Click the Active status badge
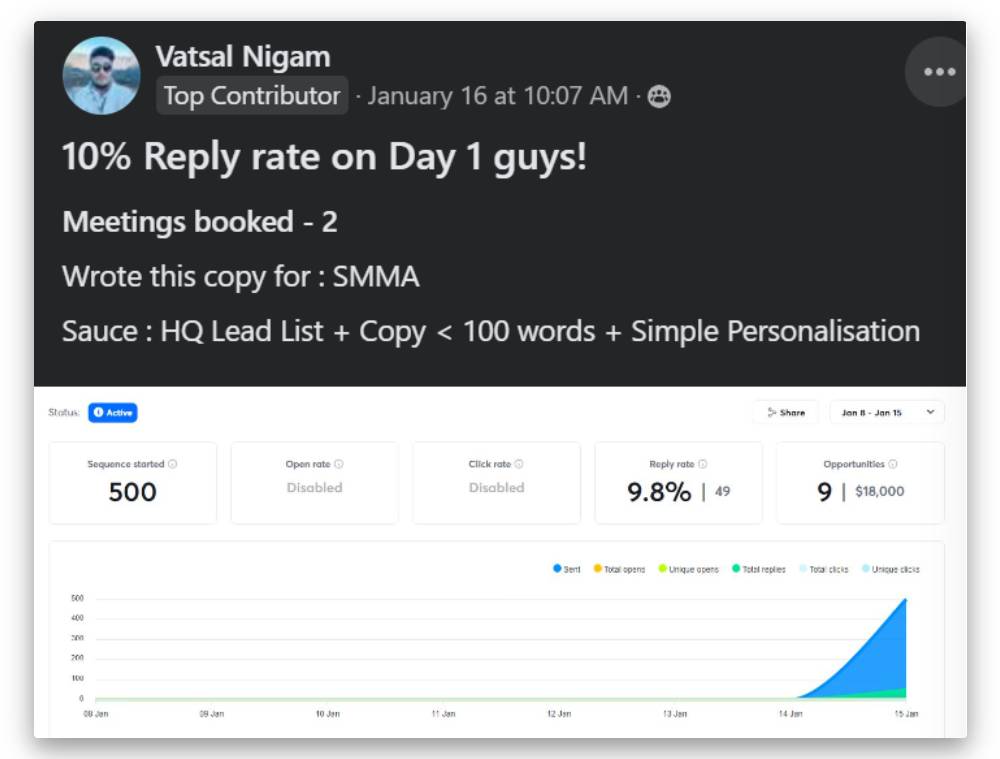This screenshot has height=759, width=1000. [x=112, y=412]
